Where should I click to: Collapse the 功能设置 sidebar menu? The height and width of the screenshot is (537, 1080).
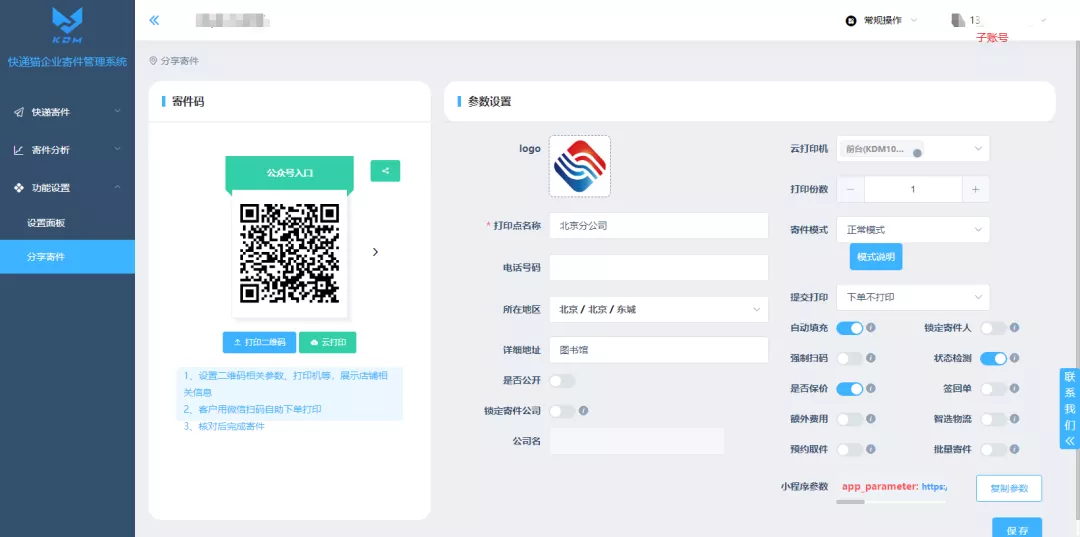pos(68,187)
